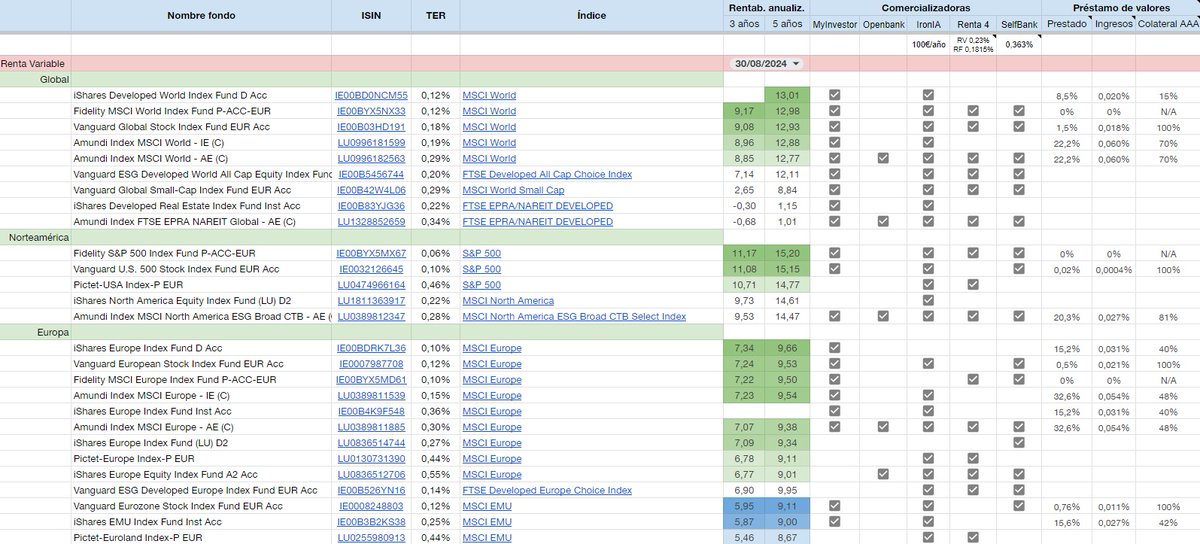The image size is (1200, 544).
Task: Select the 'Norteamérica' group row
Action: pyautogui.click(x=363, y=238)
